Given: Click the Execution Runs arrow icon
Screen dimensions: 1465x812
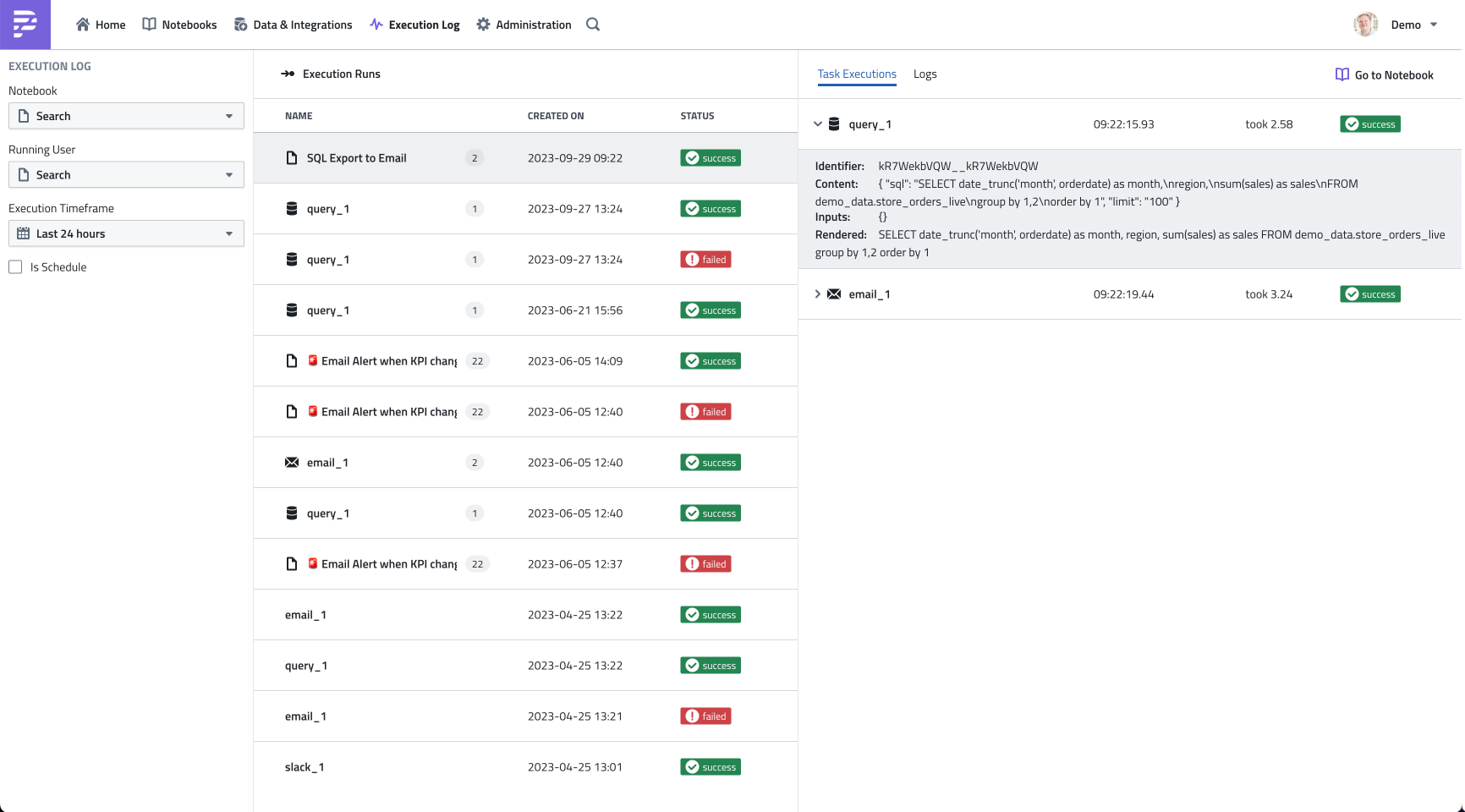Looking at the screenshot, I should tap(288, 74).
